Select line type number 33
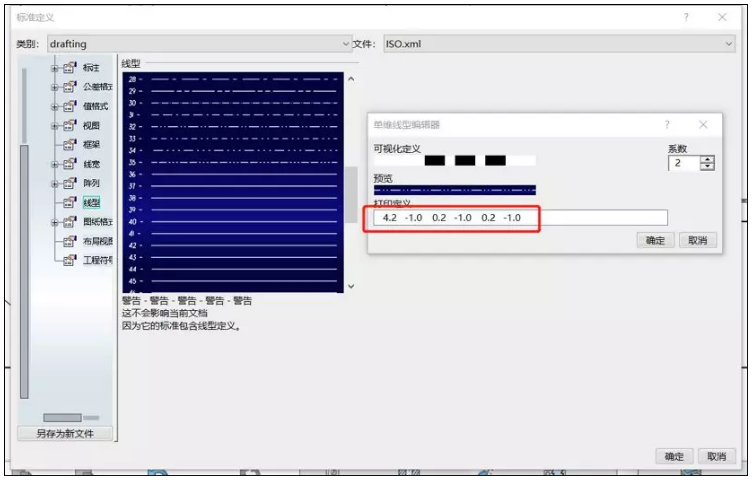The image size is (753, 480). pos(233,139)
